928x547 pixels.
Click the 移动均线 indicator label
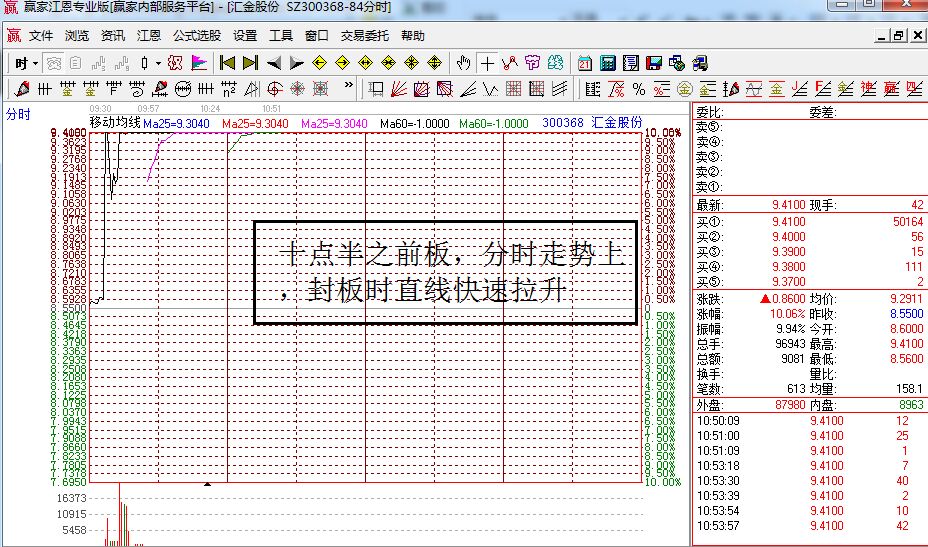tap(115, 123)
